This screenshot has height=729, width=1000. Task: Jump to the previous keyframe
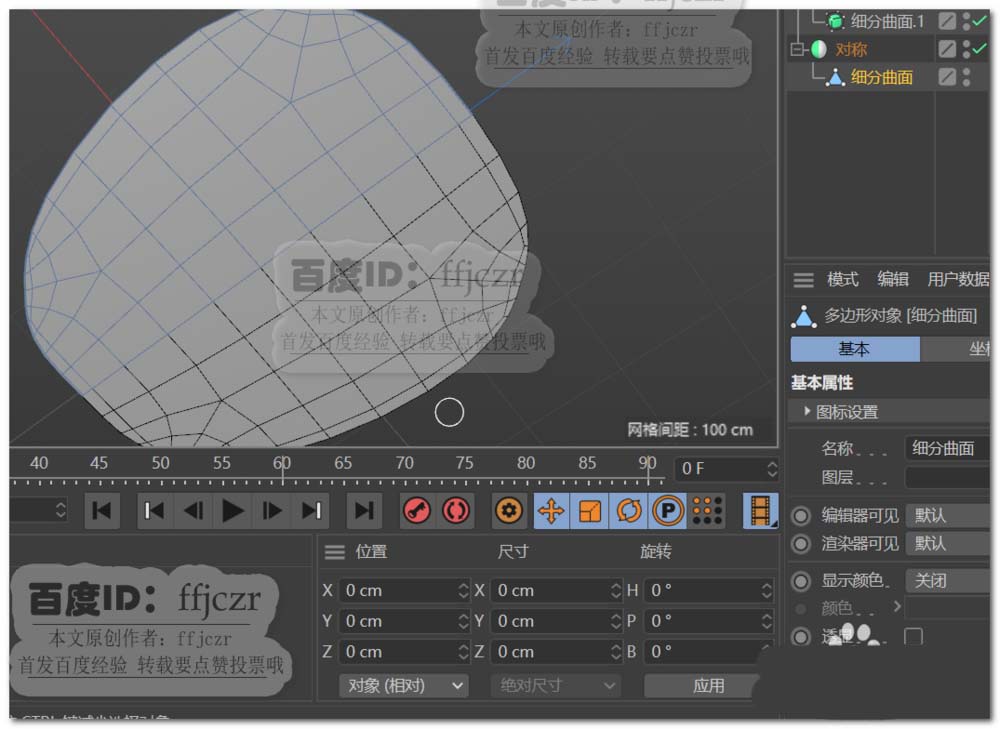point(154,511)
